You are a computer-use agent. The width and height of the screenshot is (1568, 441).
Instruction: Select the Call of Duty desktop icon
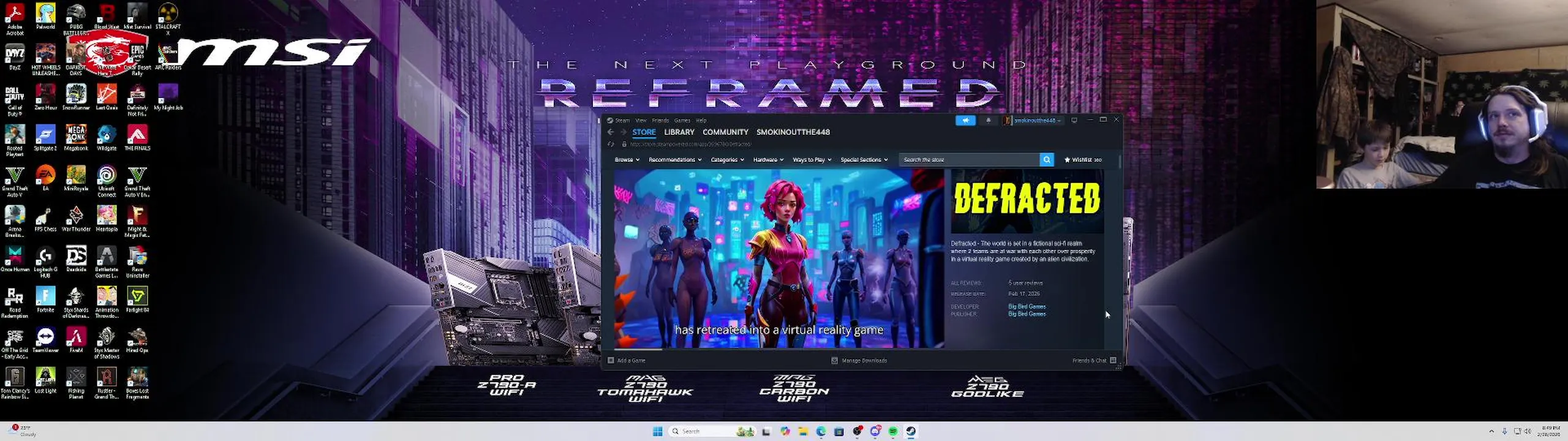15,100
